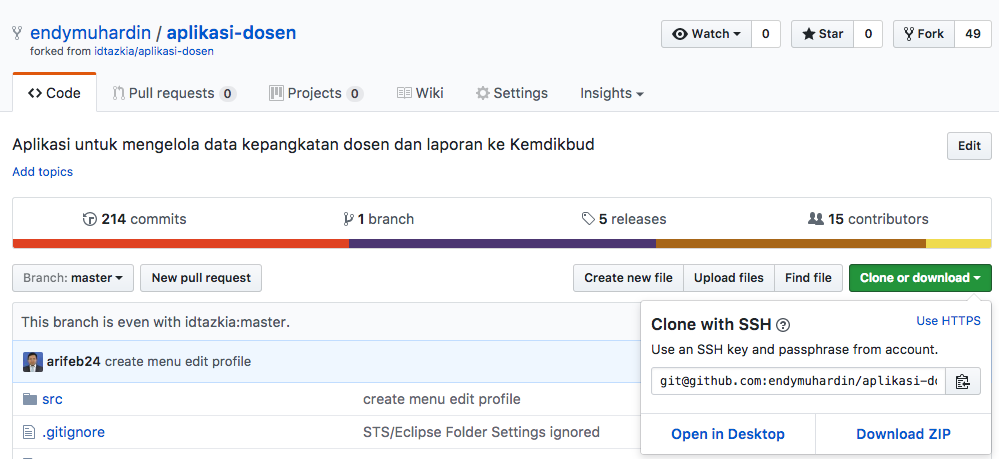Screen dimensions: 999x459
Task: Click arifeb24's avatar thumbnail
Action: pos(32,361)
